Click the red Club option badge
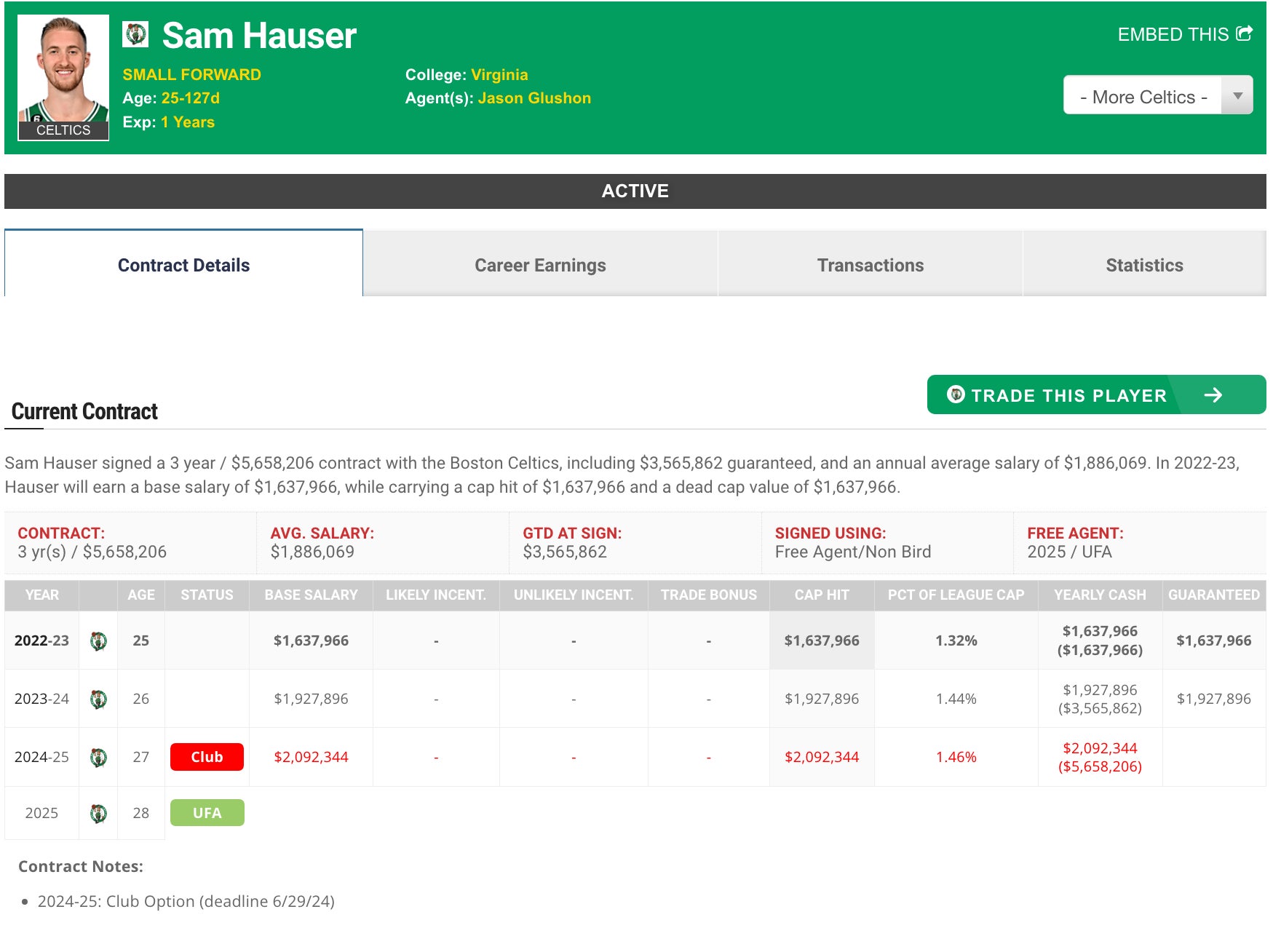 click(x=207, y=757)
